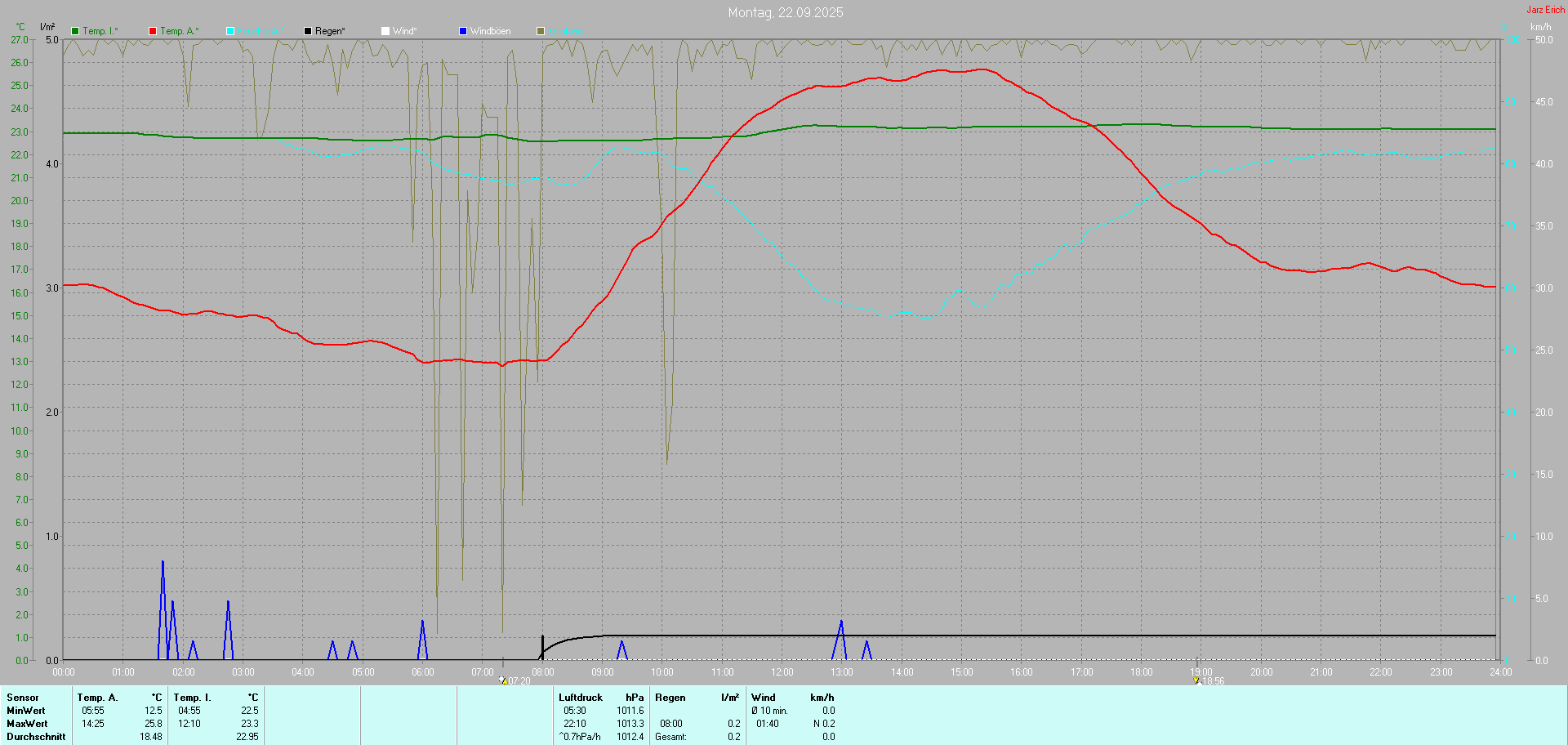Click the pressure trend '^0.7hPa/h'
This screenshot has height=745, width=1568.
tap(580, 737)
